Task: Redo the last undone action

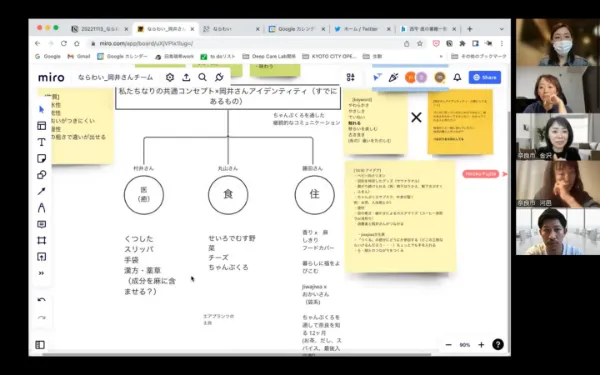Action: tap(42, 317)
